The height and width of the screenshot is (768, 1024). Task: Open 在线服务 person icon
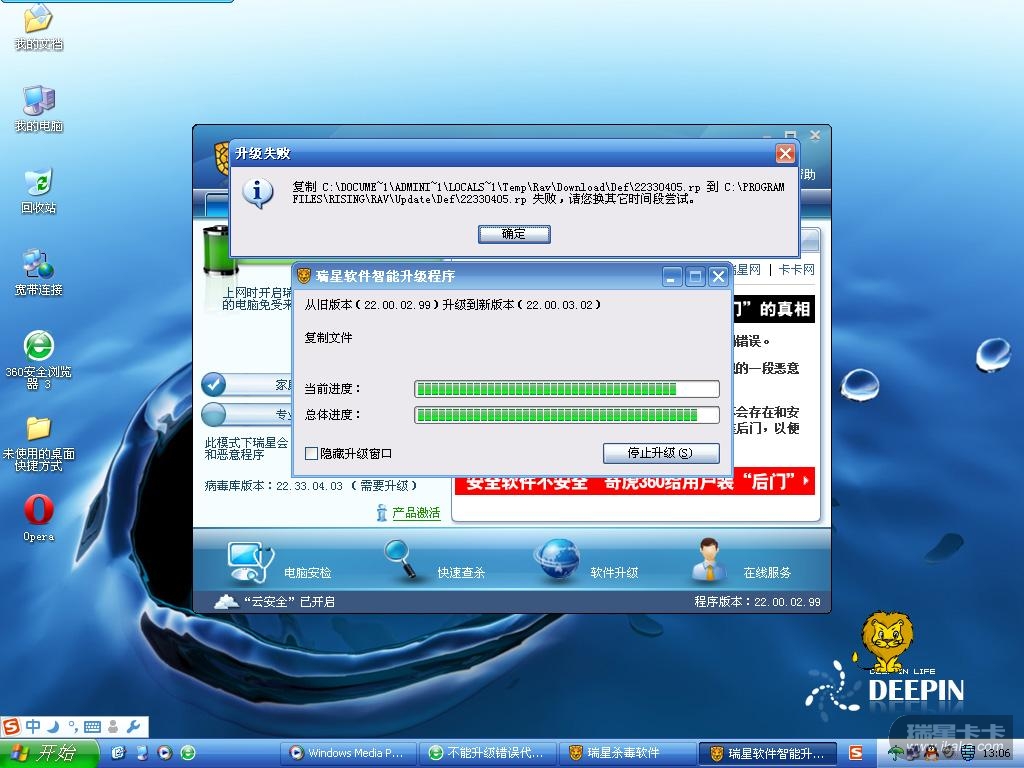pos(709,560)
